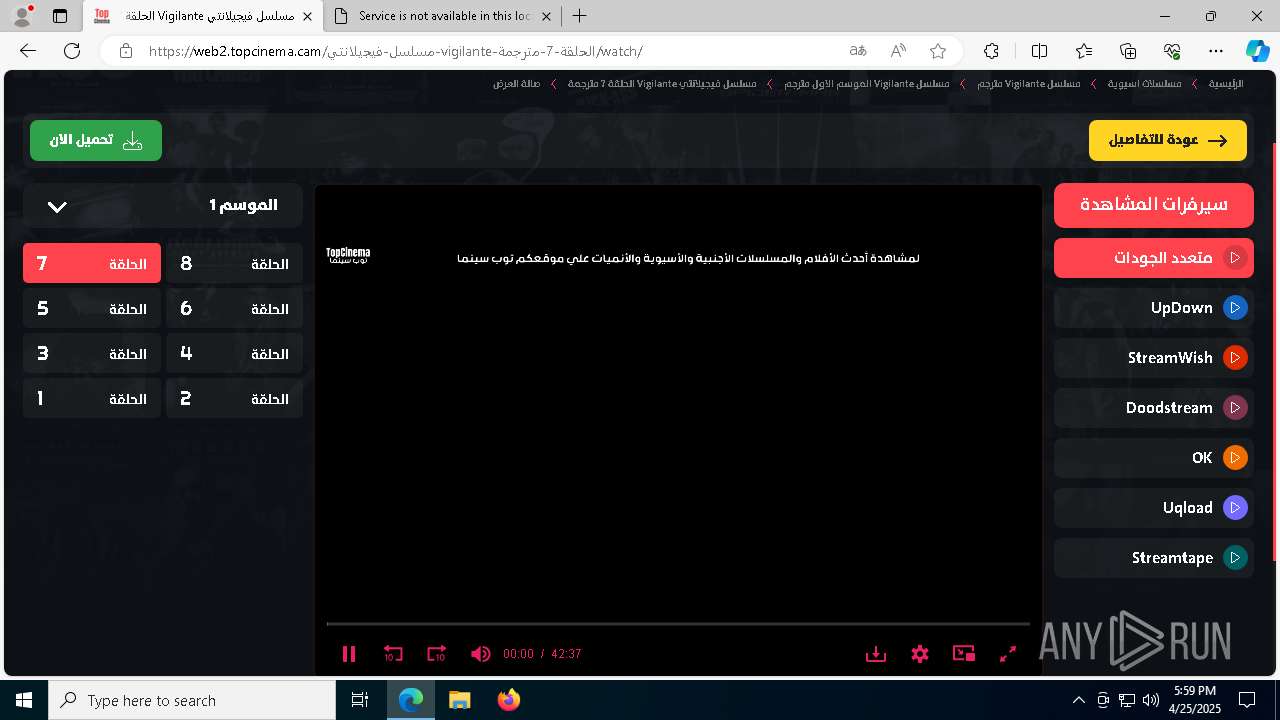1280x720 pixels.
Task: Show hidden system tray icons
Action: pos(1078,700)
